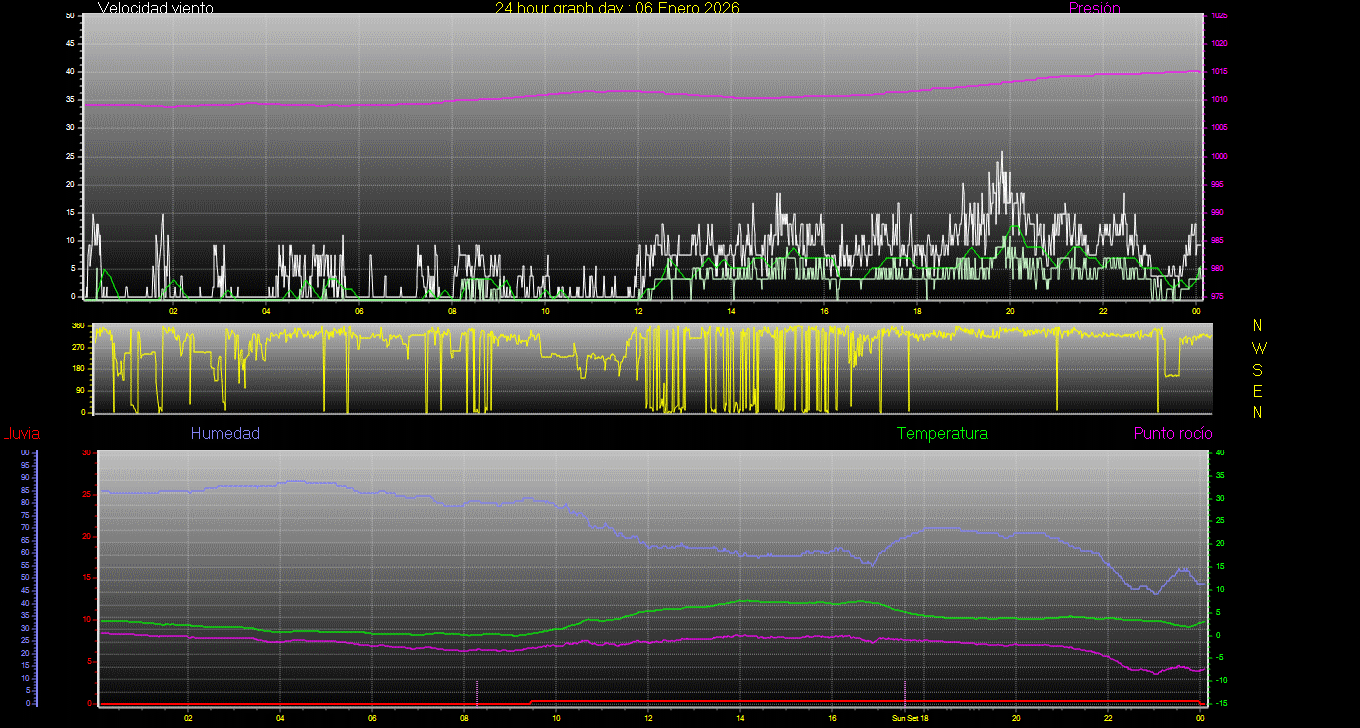Click the 1015 value on the pressure axis
Screen dimensions: 1360x728
[x=1219, y=72]
